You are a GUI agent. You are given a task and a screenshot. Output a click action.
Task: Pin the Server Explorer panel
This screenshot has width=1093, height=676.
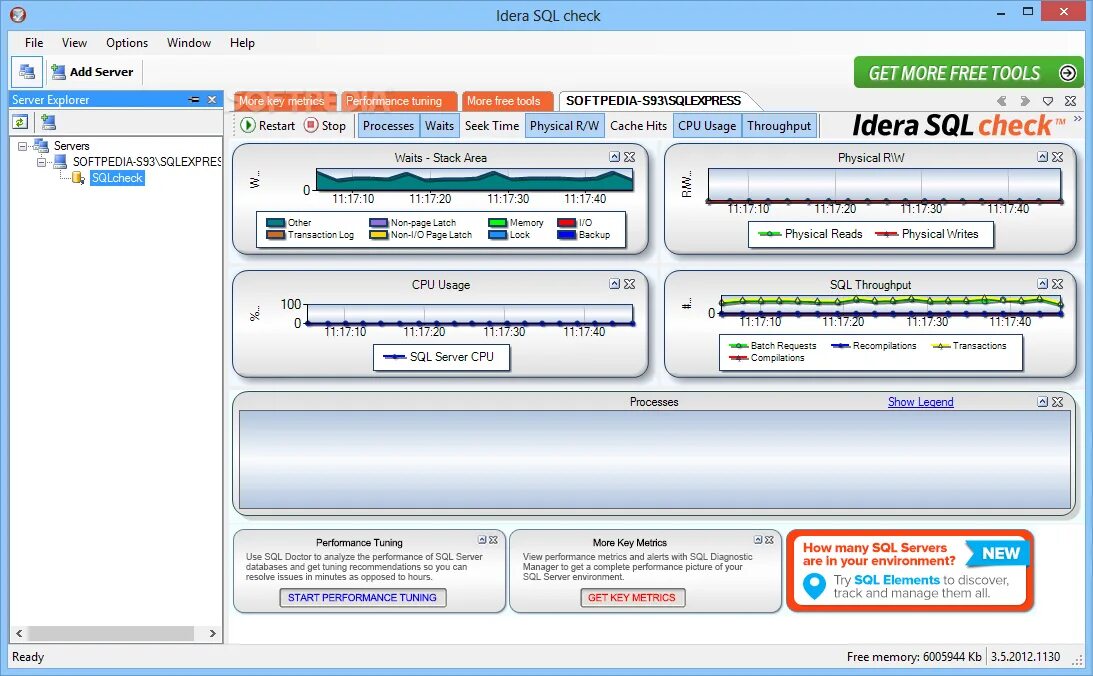pos(194,100)
